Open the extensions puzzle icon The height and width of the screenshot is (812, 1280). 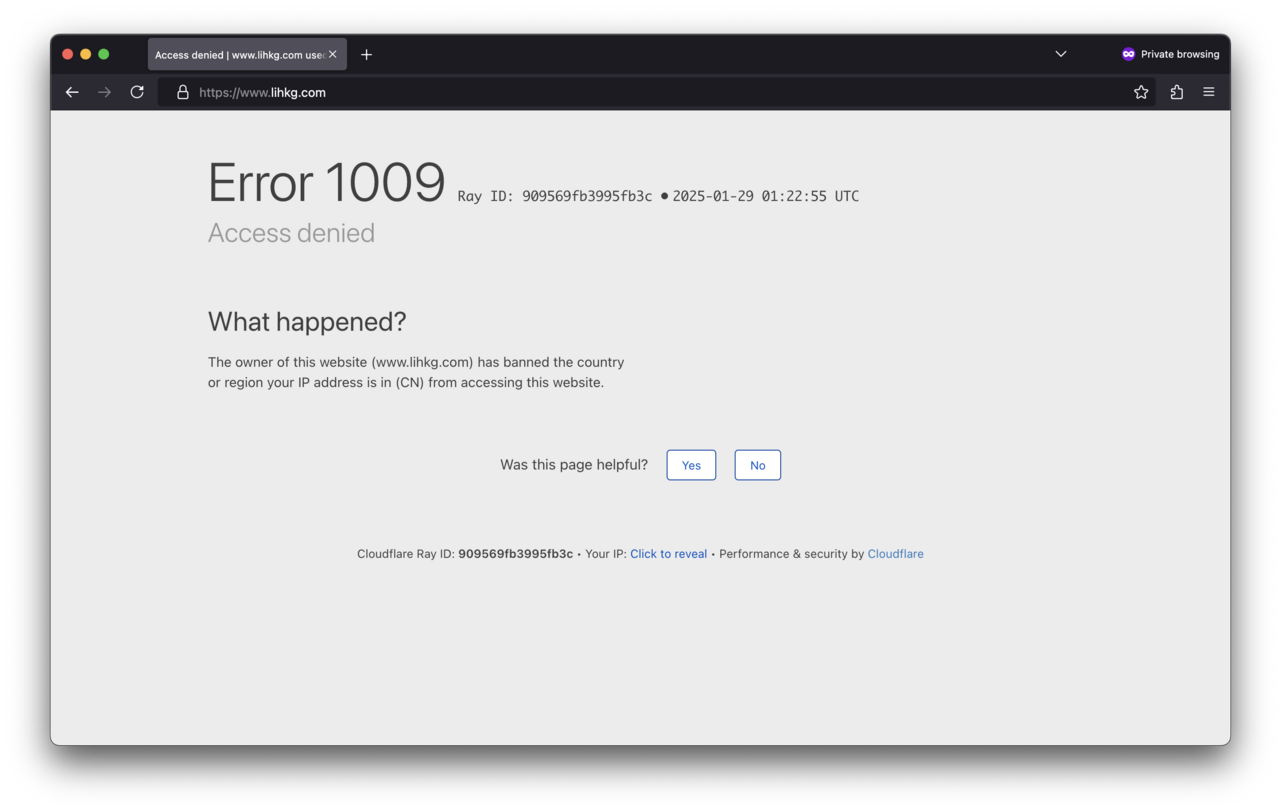[1176, 92]
